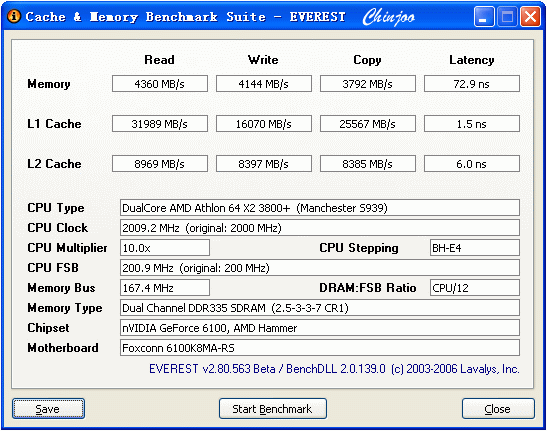Select the Memory Latency value 72.9 ns
Image resolution: width=547 pixels, height=431 pixels.
pyautogui.click(x=472, y=84)
